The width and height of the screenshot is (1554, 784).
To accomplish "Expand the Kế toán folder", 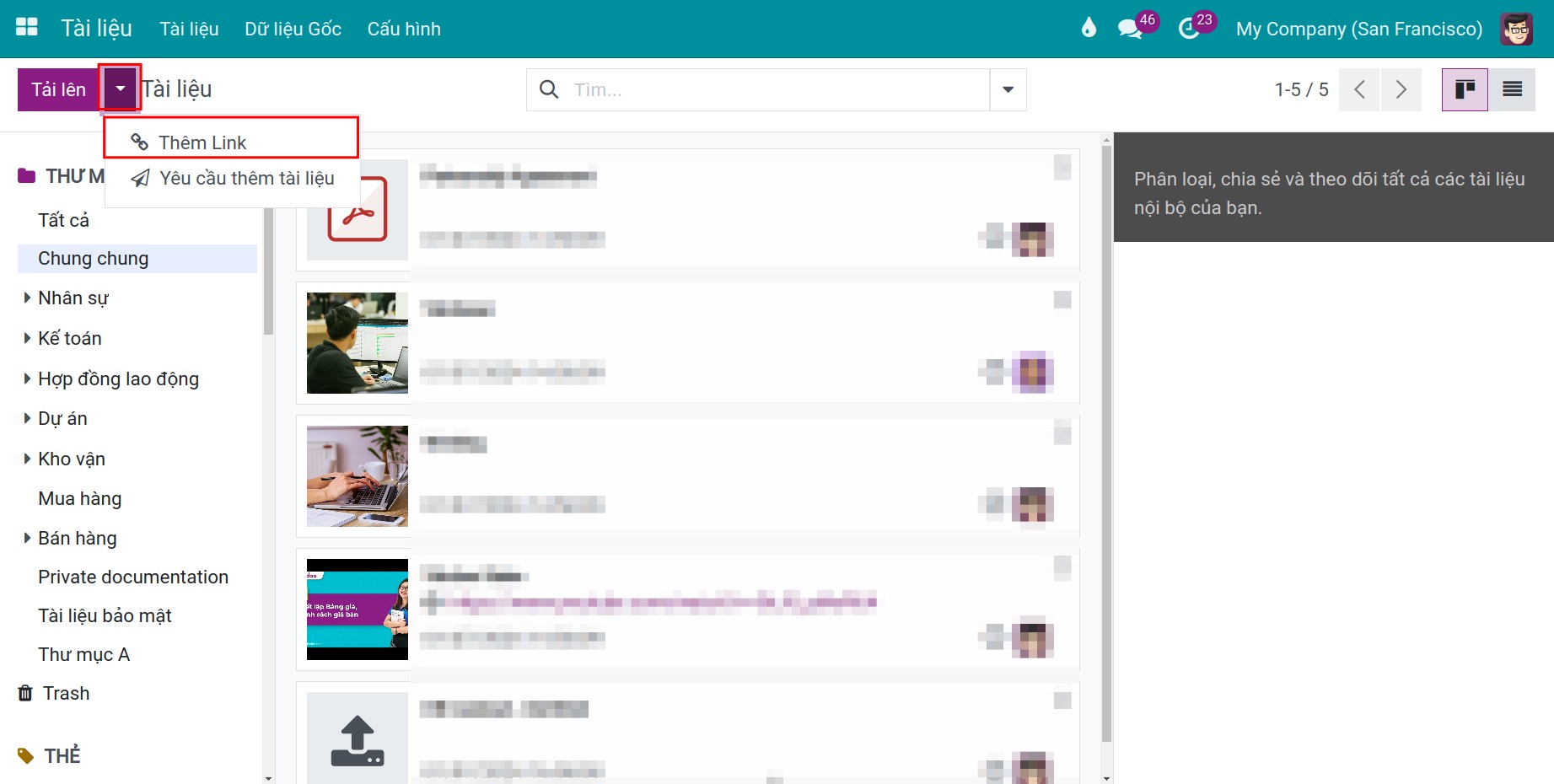I will [x=27, y=338].
